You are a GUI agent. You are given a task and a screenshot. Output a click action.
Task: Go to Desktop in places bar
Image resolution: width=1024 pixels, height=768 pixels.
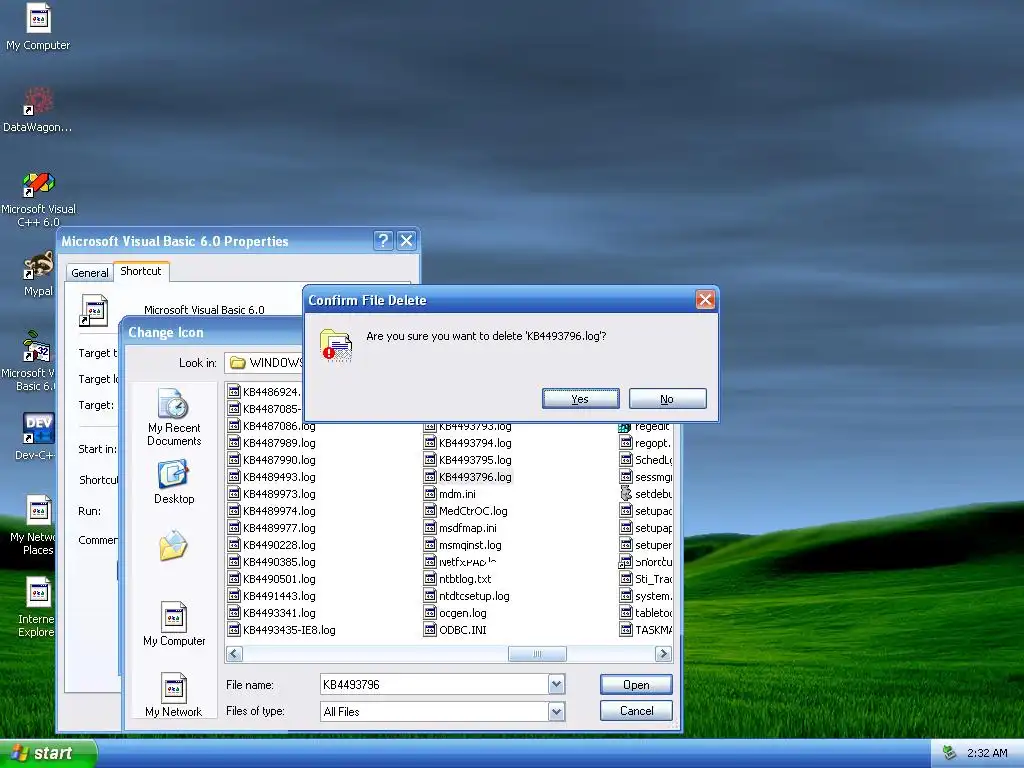pyautogui.click(x=174, y=482)
